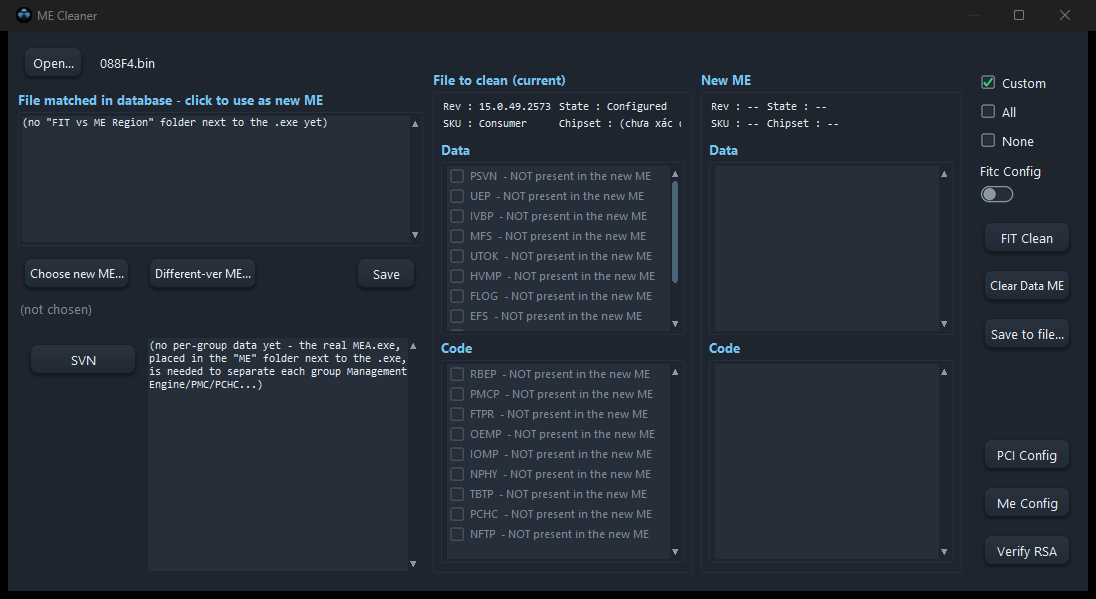Check the IOMP code partition
The image size is (1096, 599).
click(457, 454)
